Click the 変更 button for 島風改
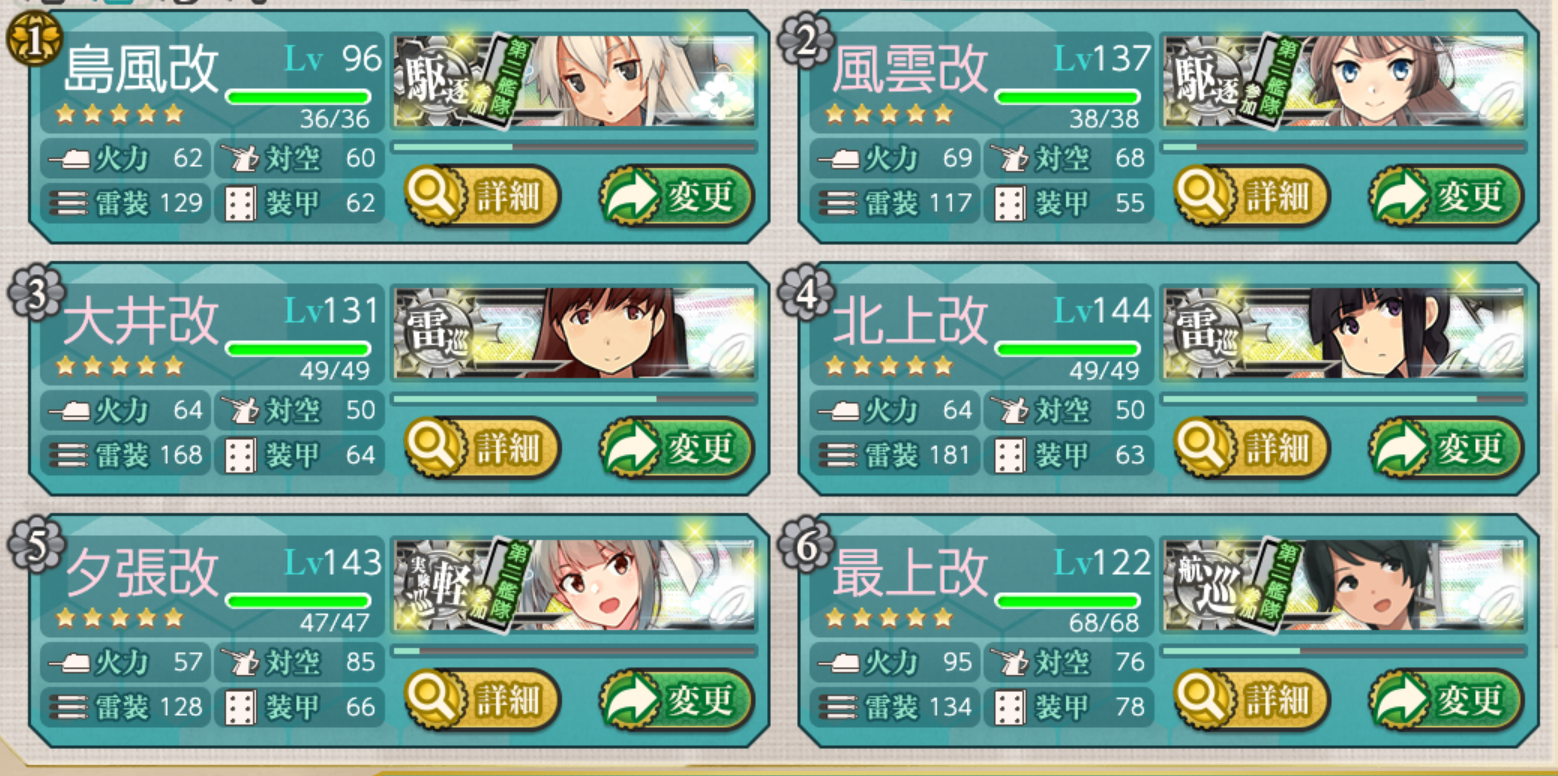Screen dimensions: 1558x776 click(677, 196)
